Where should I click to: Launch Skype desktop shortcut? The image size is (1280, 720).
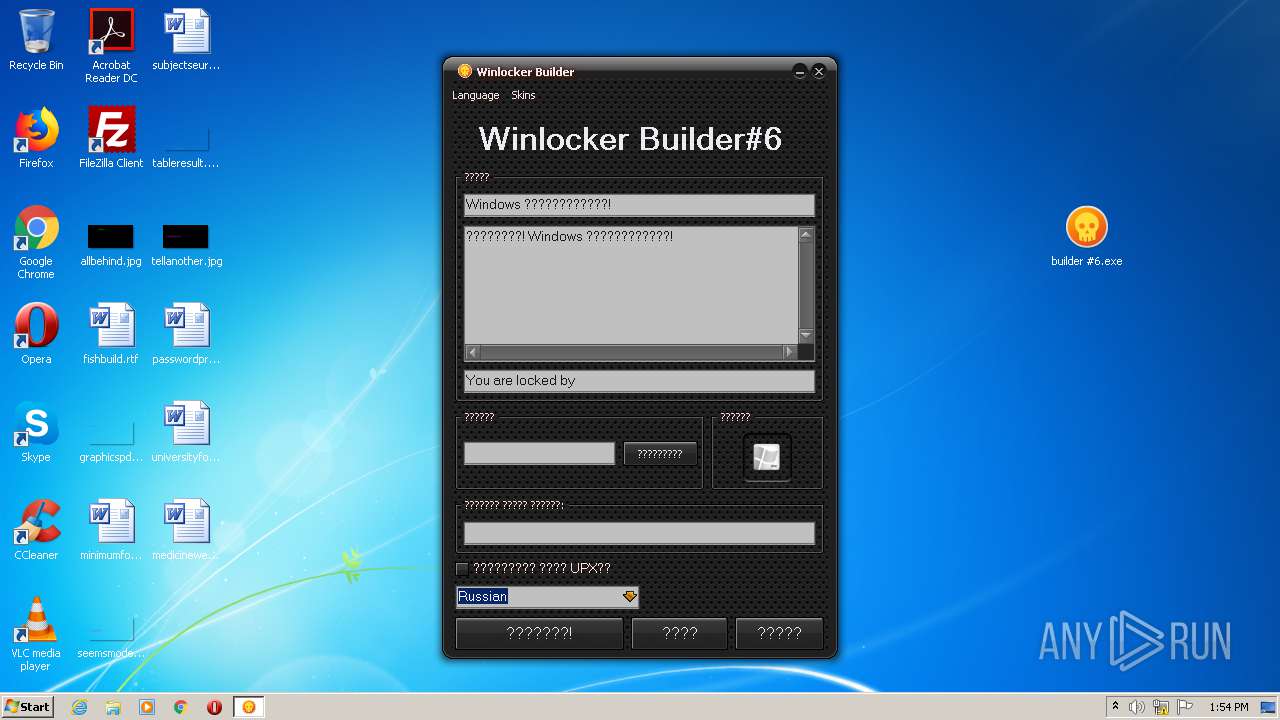[36, 432]
